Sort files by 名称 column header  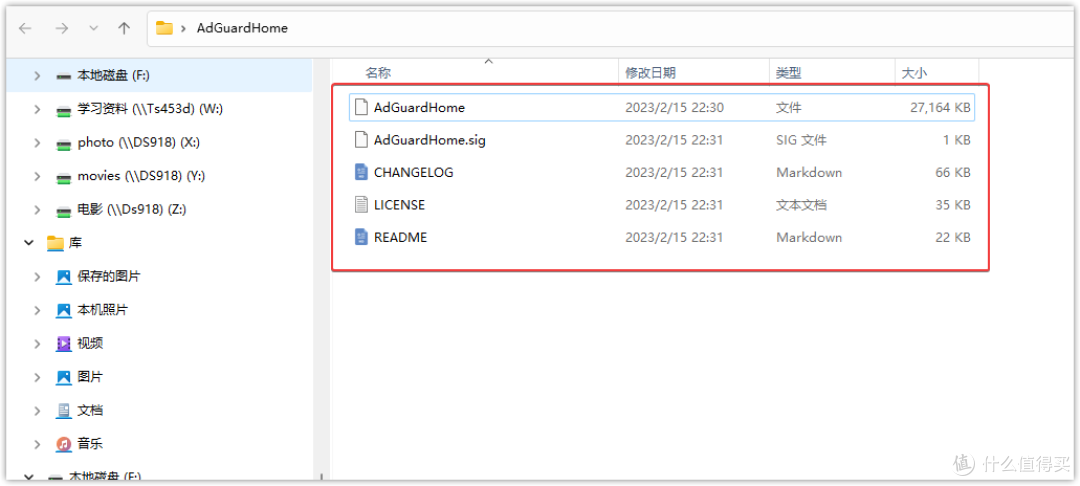pos(378,72)
